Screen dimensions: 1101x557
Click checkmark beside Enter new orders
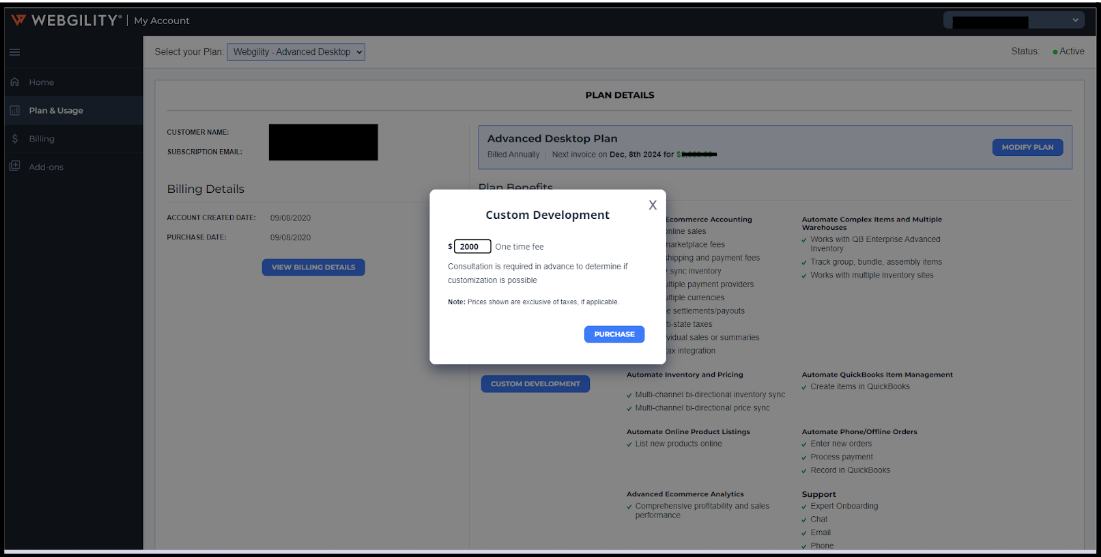point(805,444)
